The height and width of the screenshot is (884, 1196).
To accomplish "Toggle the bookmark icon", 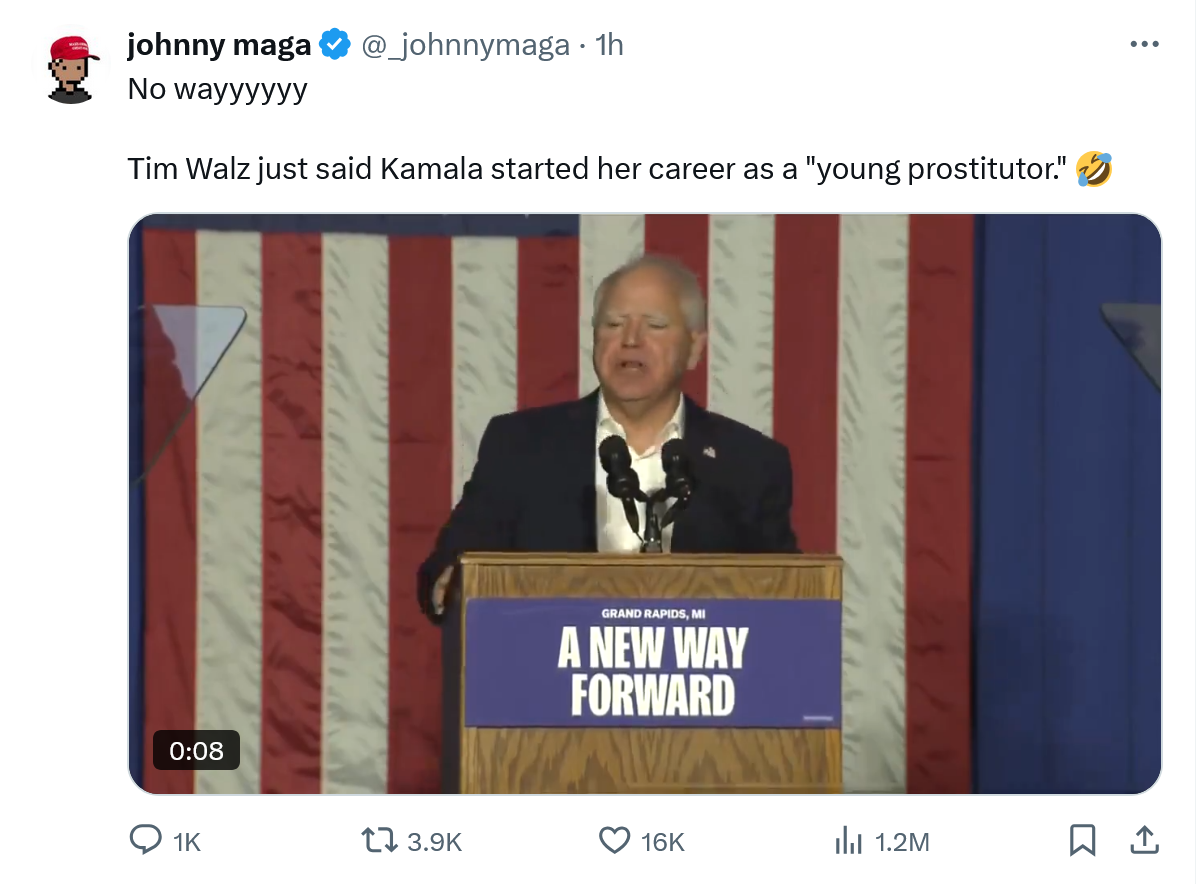I will click(1082, 841).
